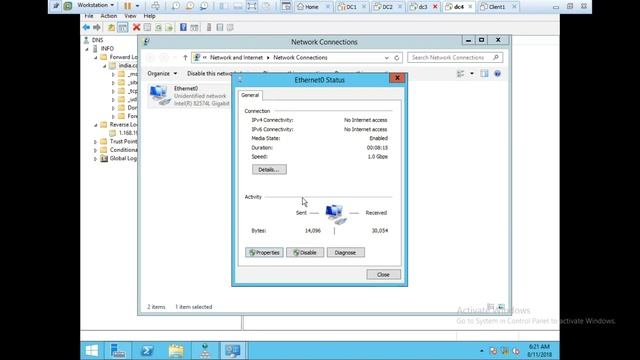The width and height of the screenshot is (640, 360).
Task: Switch to the DC1 virtual machine tab
Action: (x=347, y=7)
